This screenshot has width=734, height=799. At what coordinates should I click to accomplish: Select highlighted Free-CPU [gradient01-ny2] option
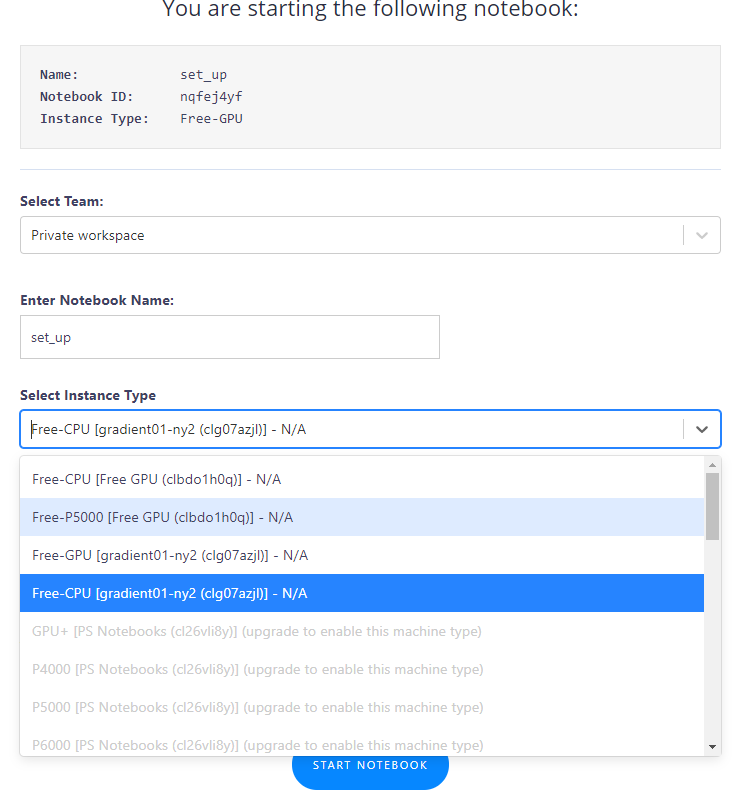click(x=362, y=593)
